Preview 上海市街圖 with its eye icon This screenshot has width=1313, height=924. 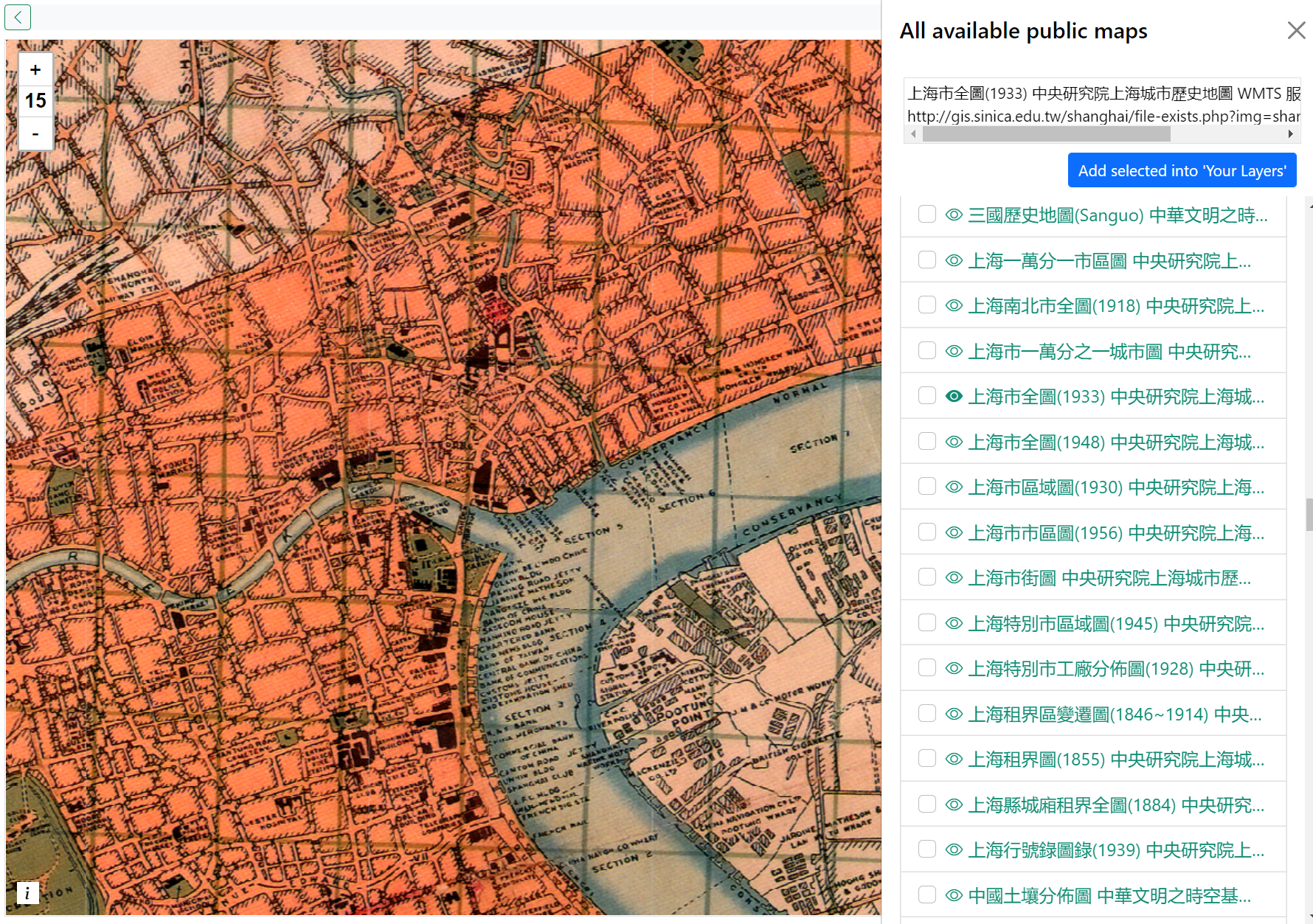(954, 577)
